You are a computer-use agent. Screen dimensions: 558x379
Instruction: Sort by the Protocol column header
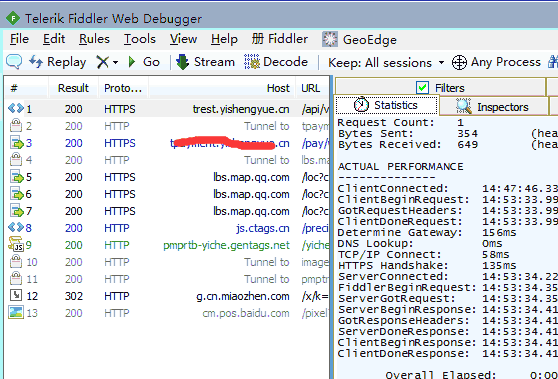(123, 88)
